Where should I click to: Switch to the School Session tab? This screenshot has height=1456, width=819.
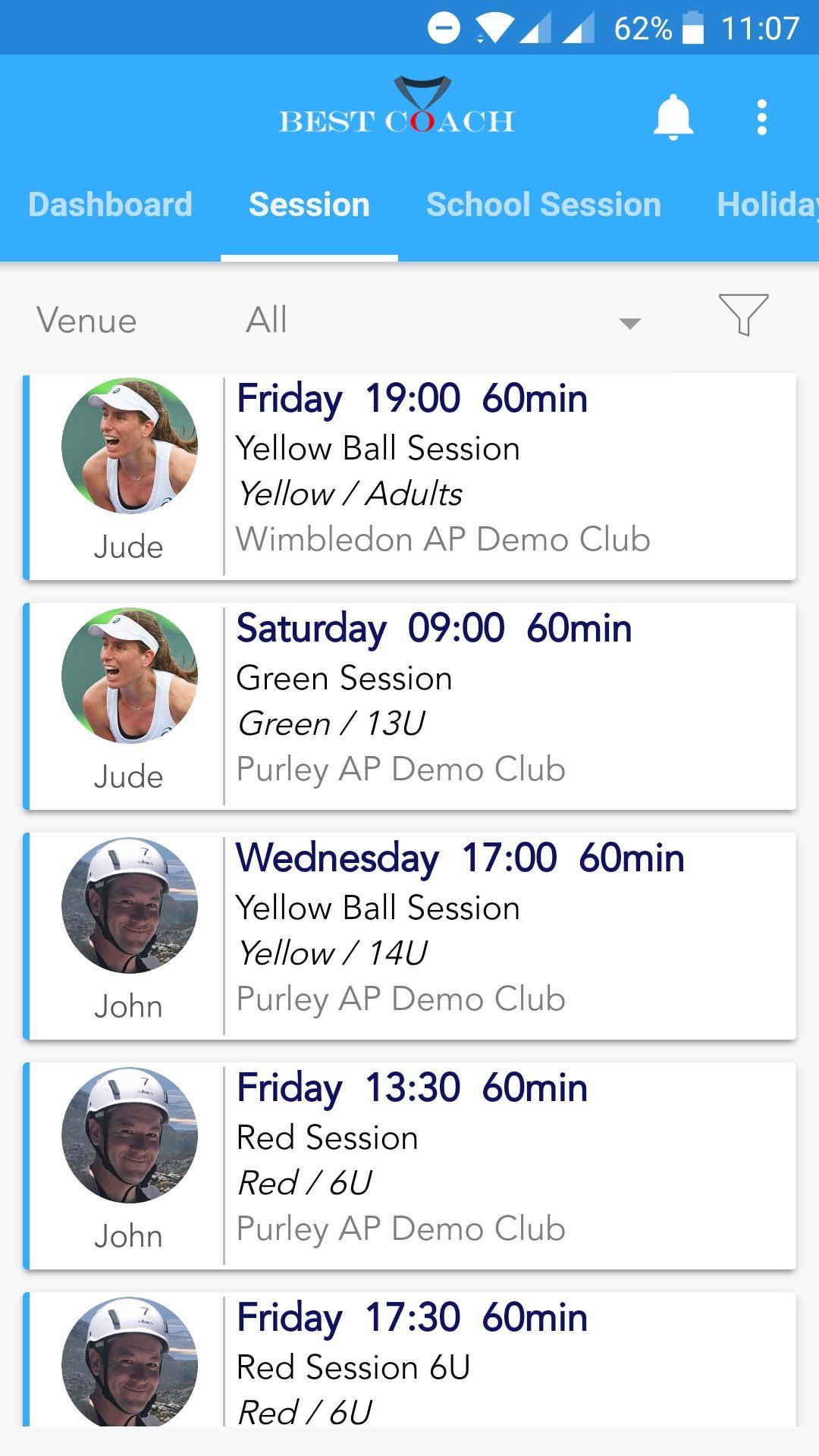click(x=544, y=205)
